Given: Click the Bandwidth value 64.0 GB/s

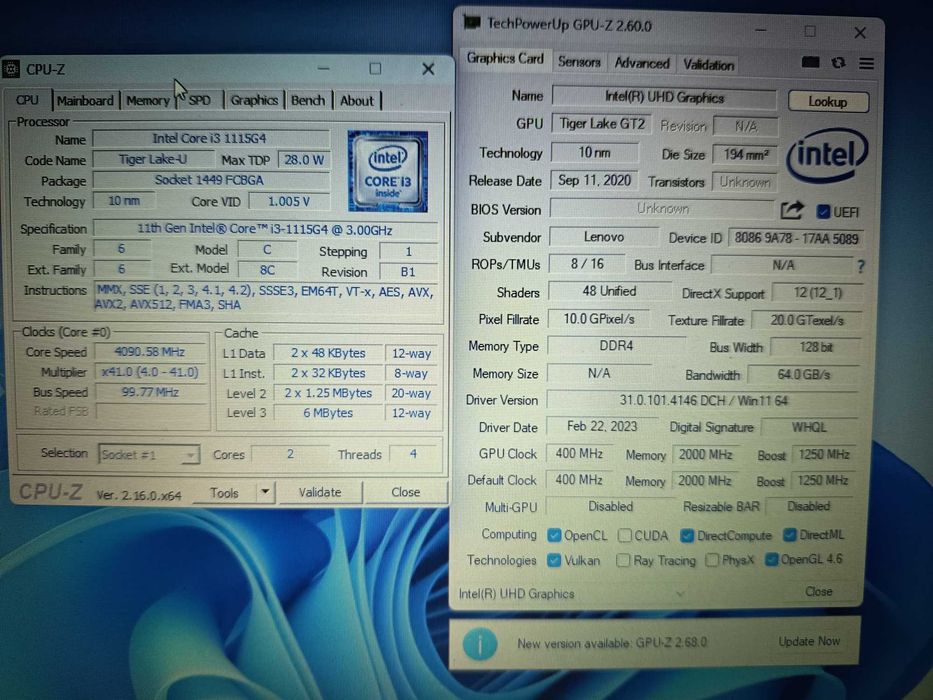Looking at the screenshot, I should click(804, 375).
